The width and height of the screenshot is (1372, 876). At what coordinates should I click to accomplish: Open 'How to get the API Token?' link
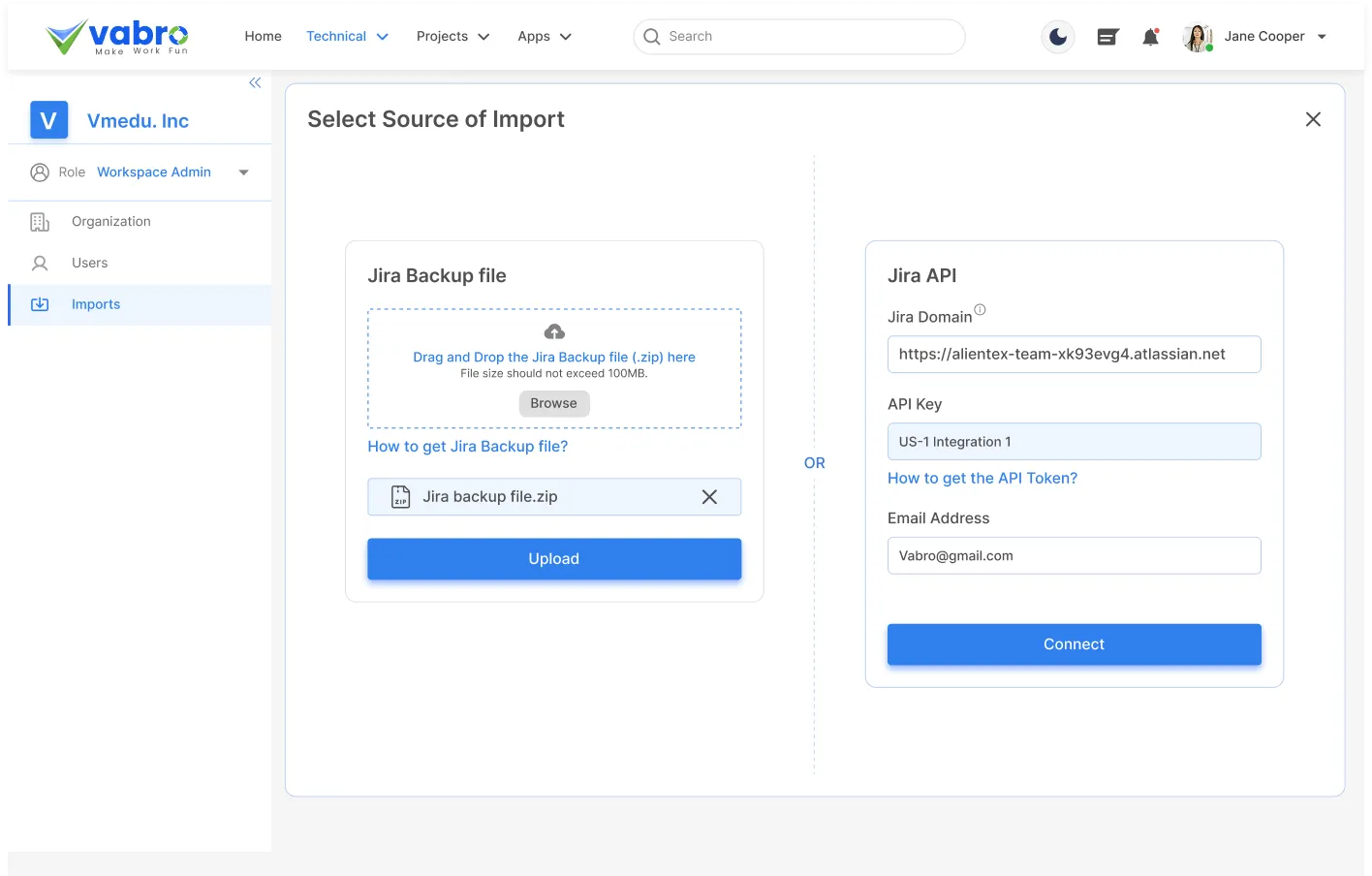982,479
